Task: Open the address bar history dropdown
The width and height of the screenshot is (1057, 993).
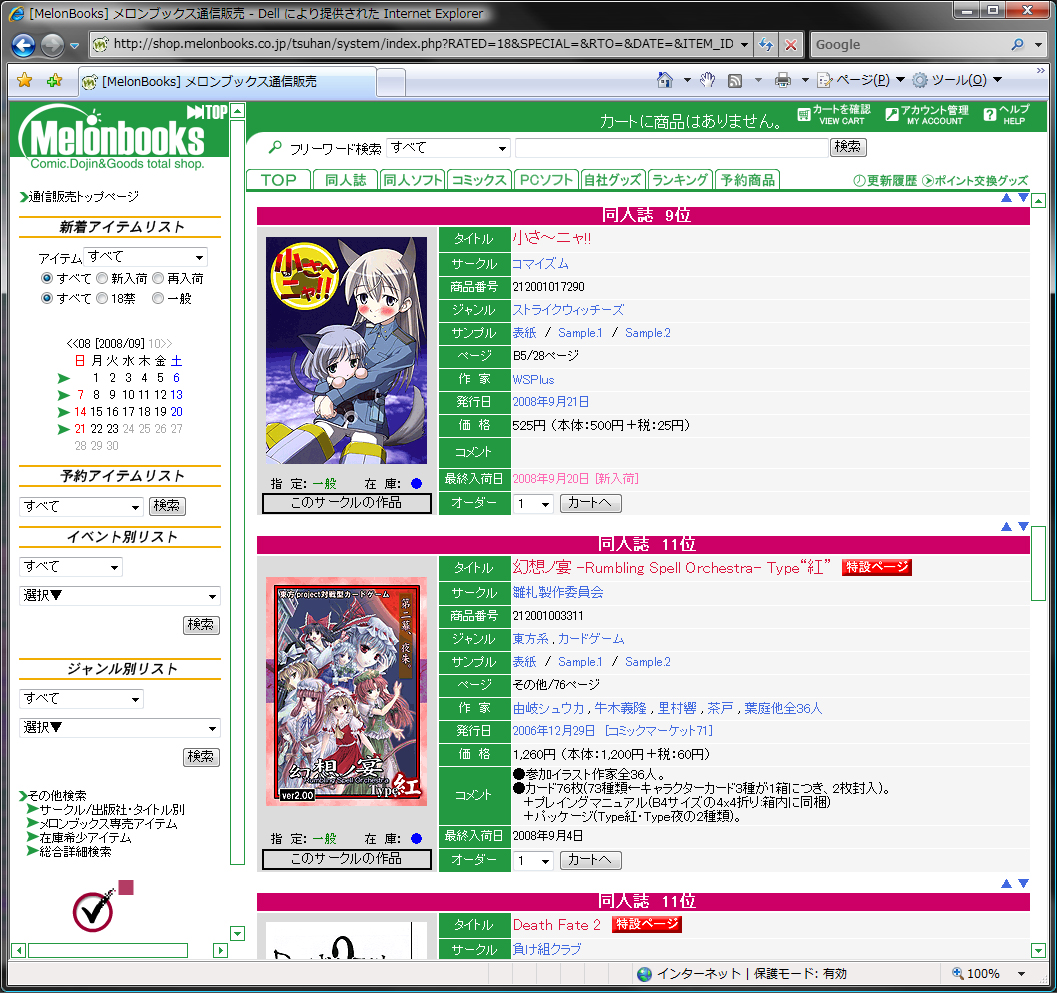Action: click(744, 44)
